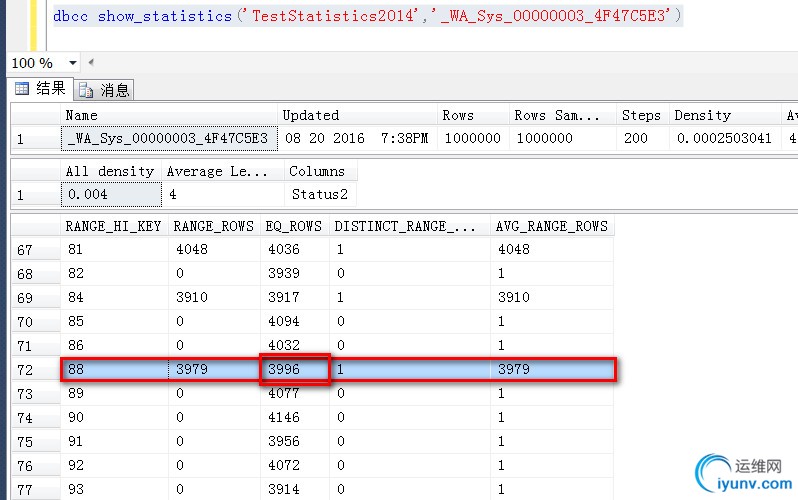
Task: Click the results grid icon on 结果 tab
Action: click(x=22, y=89)
